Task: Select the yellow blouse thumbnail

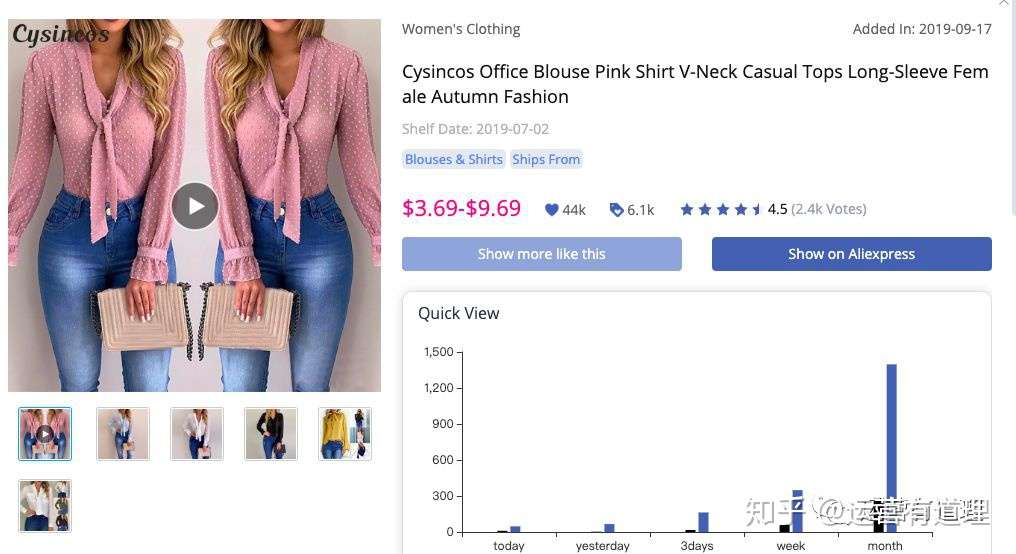Action: click(x=345, y=434)
